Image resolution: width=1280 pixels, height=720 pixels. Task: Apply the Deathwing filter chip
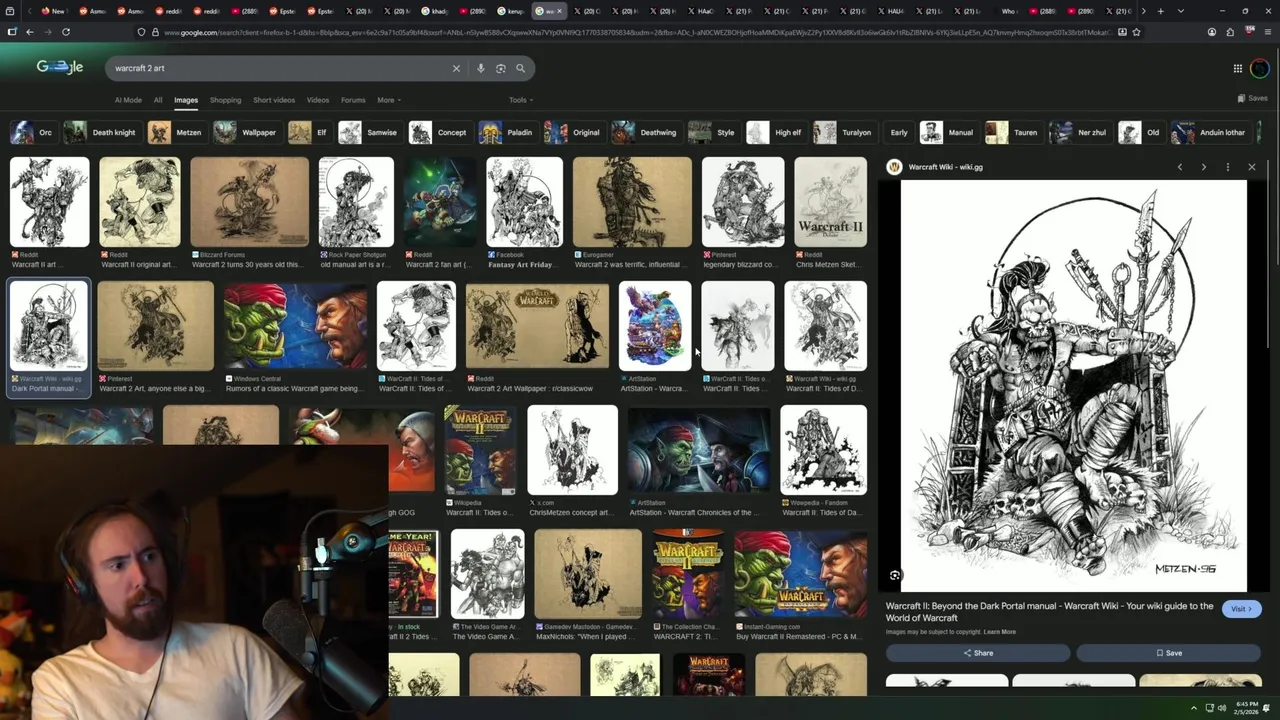click(x=645, y=132)
